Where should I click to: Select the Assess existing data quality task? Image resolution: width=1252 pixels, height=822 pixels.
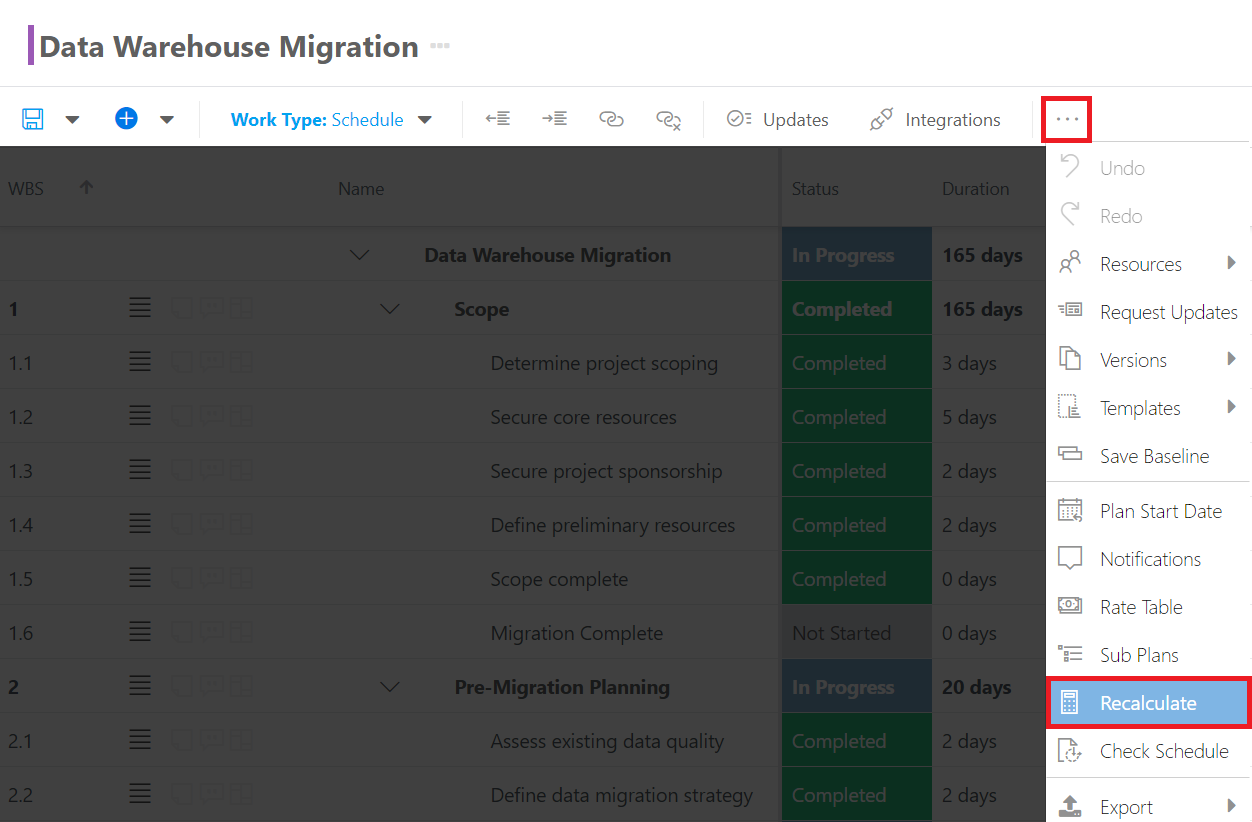point(607,741)
